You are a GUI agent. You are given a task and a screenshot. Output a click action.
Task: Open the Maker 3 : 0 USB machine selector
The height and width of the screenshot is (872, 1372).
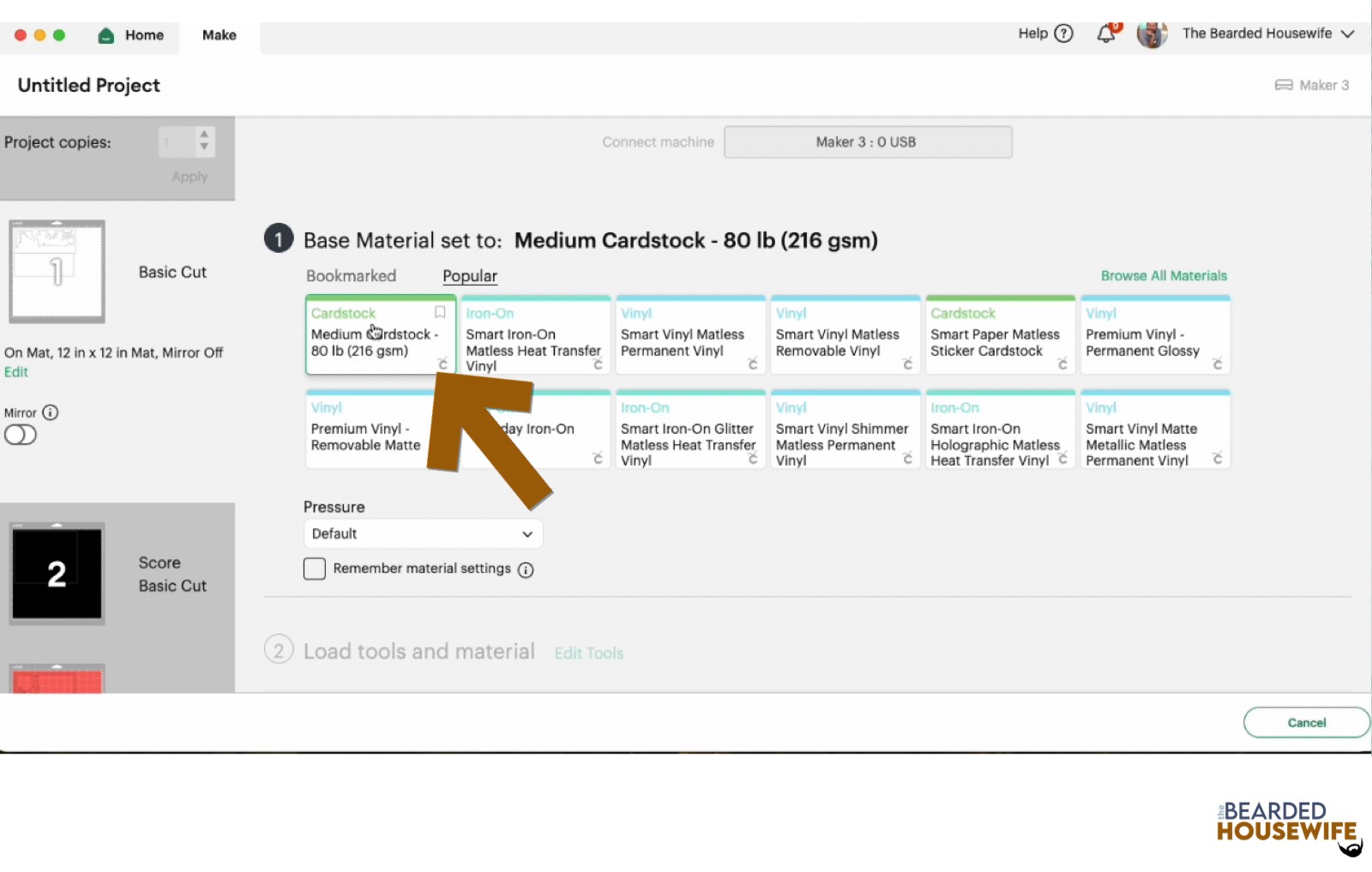[867, 142]
